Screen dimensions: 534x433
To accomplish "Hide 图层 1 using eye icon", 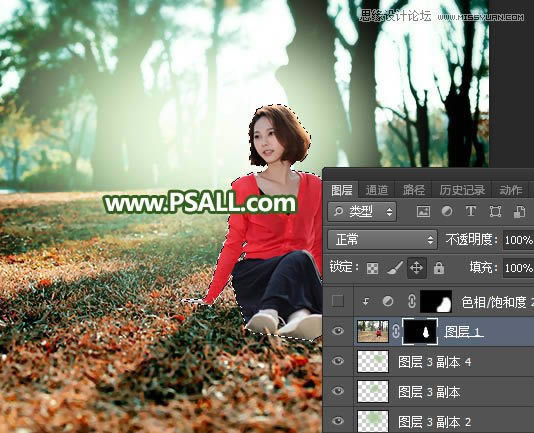I will 337,330.
